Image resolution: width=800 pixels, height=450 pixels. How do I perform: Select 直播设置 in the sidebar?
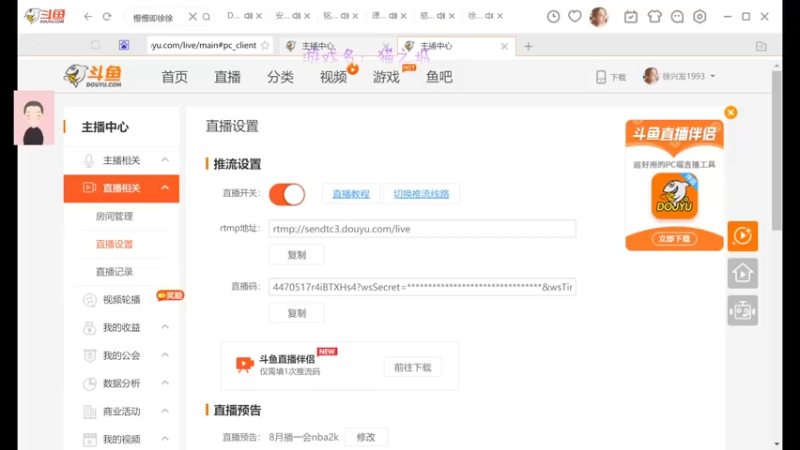click(114, 244)
